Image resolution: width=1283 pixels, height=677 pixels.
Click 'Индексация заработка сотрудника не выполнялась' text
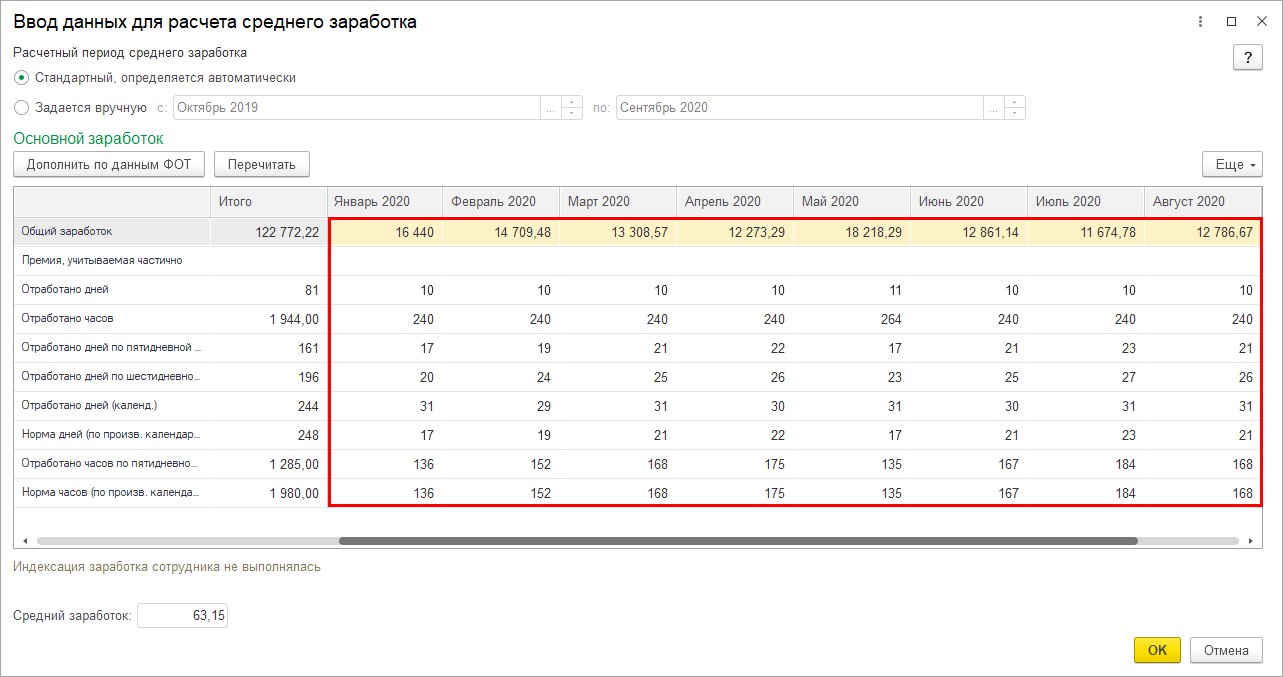[167, 567]
